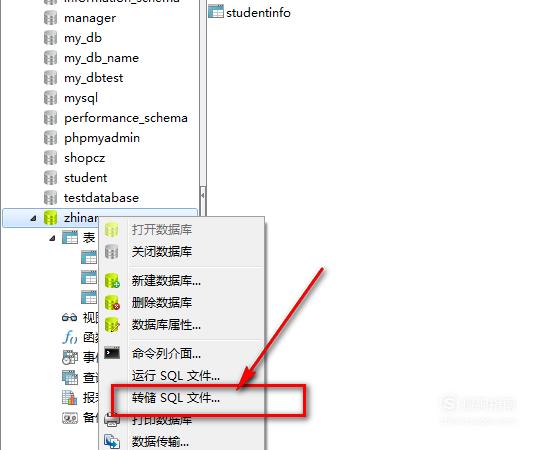Select 命令列介面... from context menu
The image size is (540, 450).
pyautogui.click(x=166, y=353)
